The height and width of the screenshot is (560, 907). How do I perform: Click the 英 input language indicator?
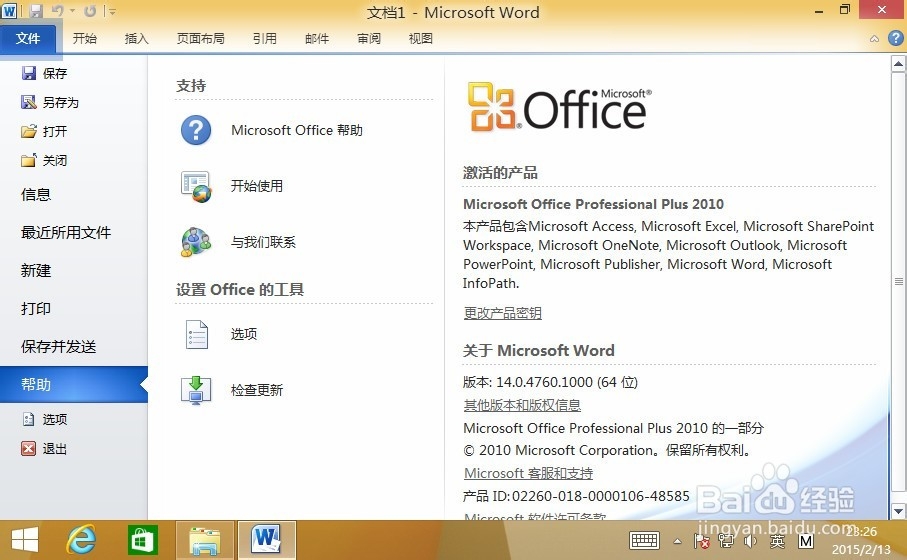click(x=777, y=541)
